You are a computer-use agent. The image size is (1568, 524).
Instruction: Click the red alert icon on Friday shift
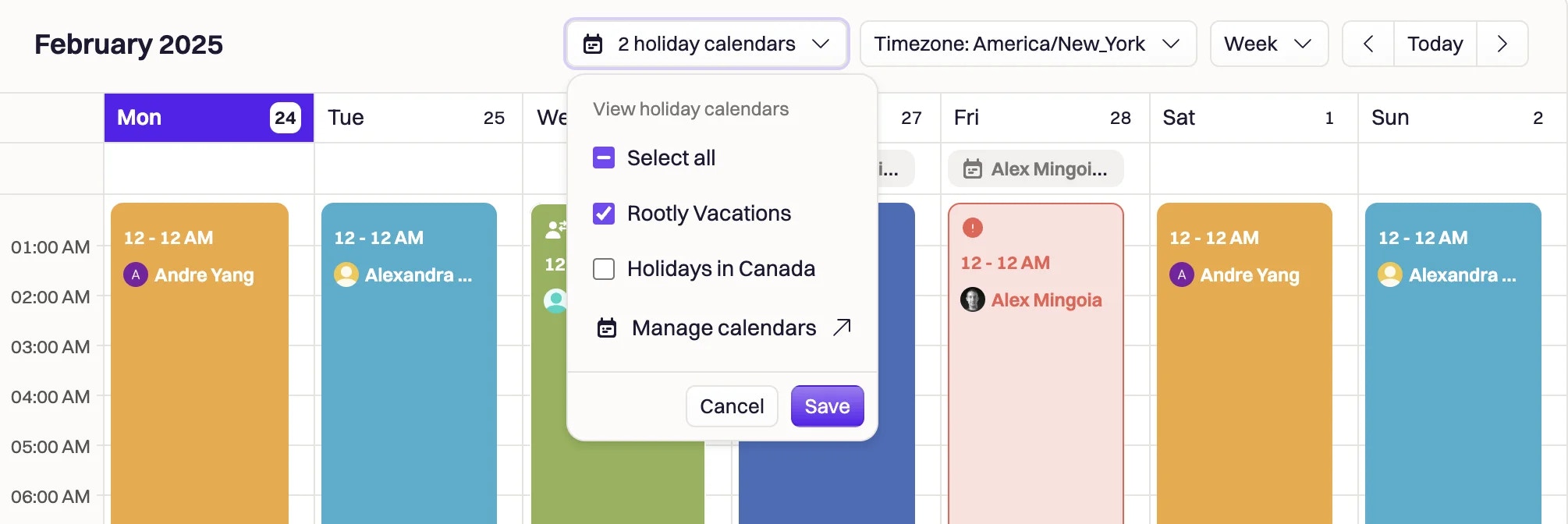tap(972, 228)
